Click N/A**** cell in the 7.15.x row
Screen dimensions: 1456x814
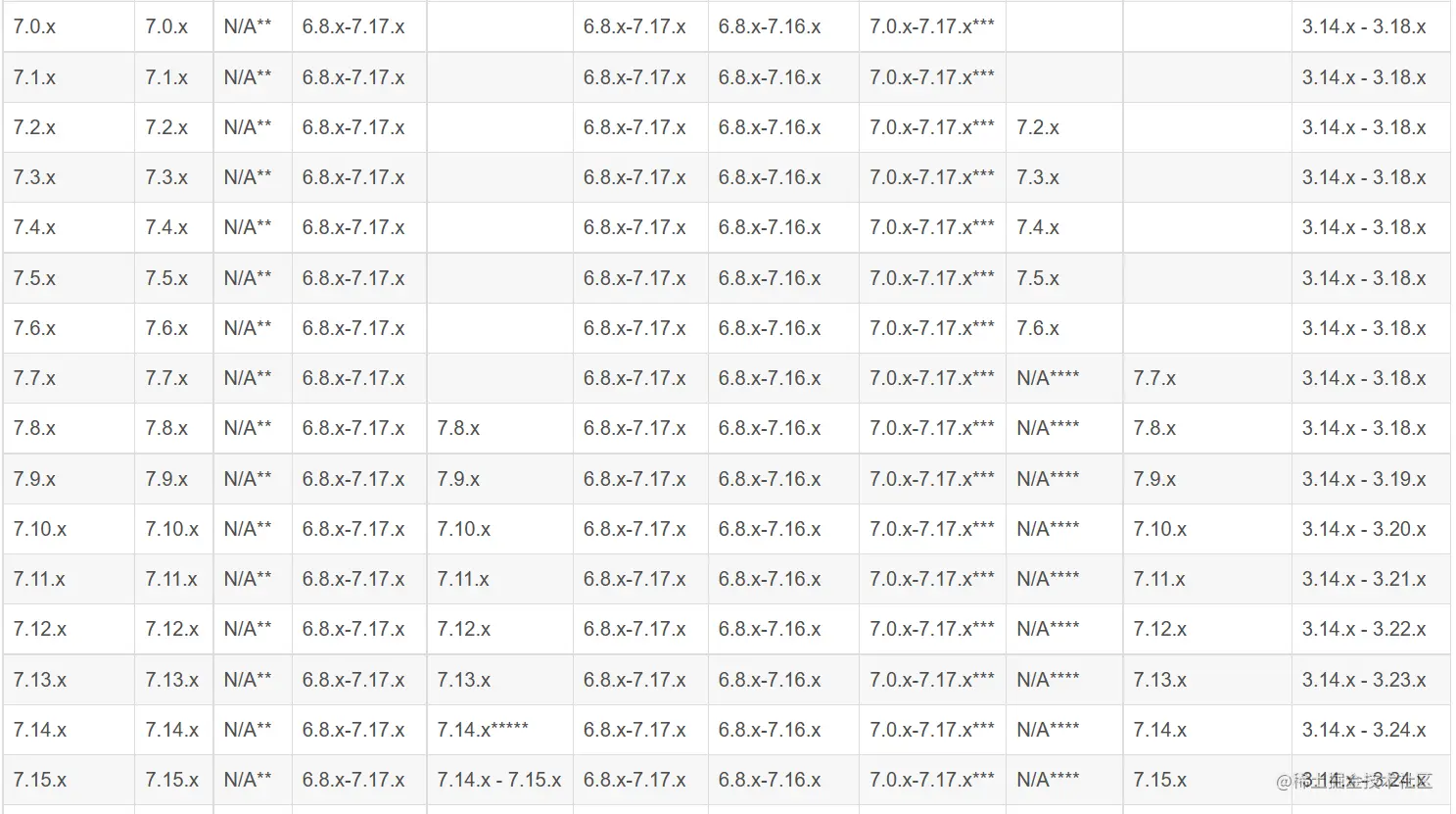pos(1048,780)
